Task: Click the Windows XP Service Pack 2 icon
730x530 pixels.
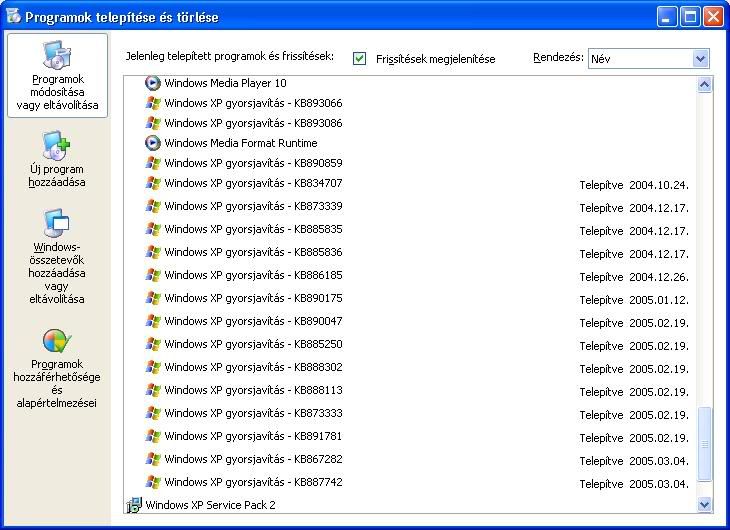Action: pyautogui.click(x=134, y=505)
